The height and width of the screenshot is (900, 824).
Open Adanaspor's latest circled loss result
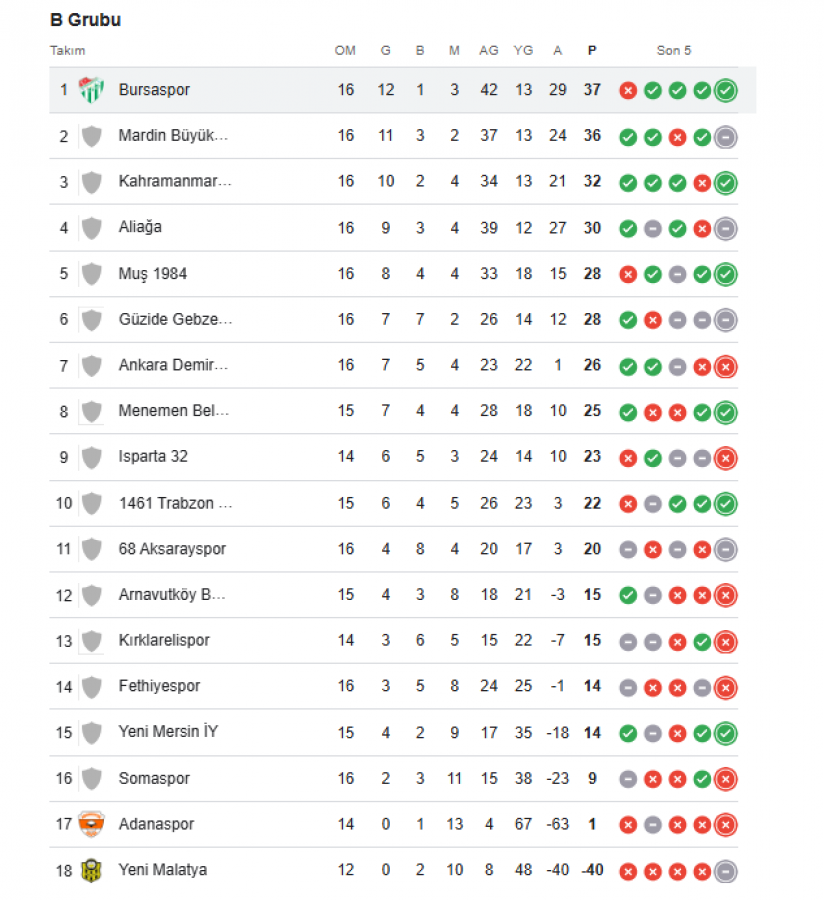tap(726, 825)
